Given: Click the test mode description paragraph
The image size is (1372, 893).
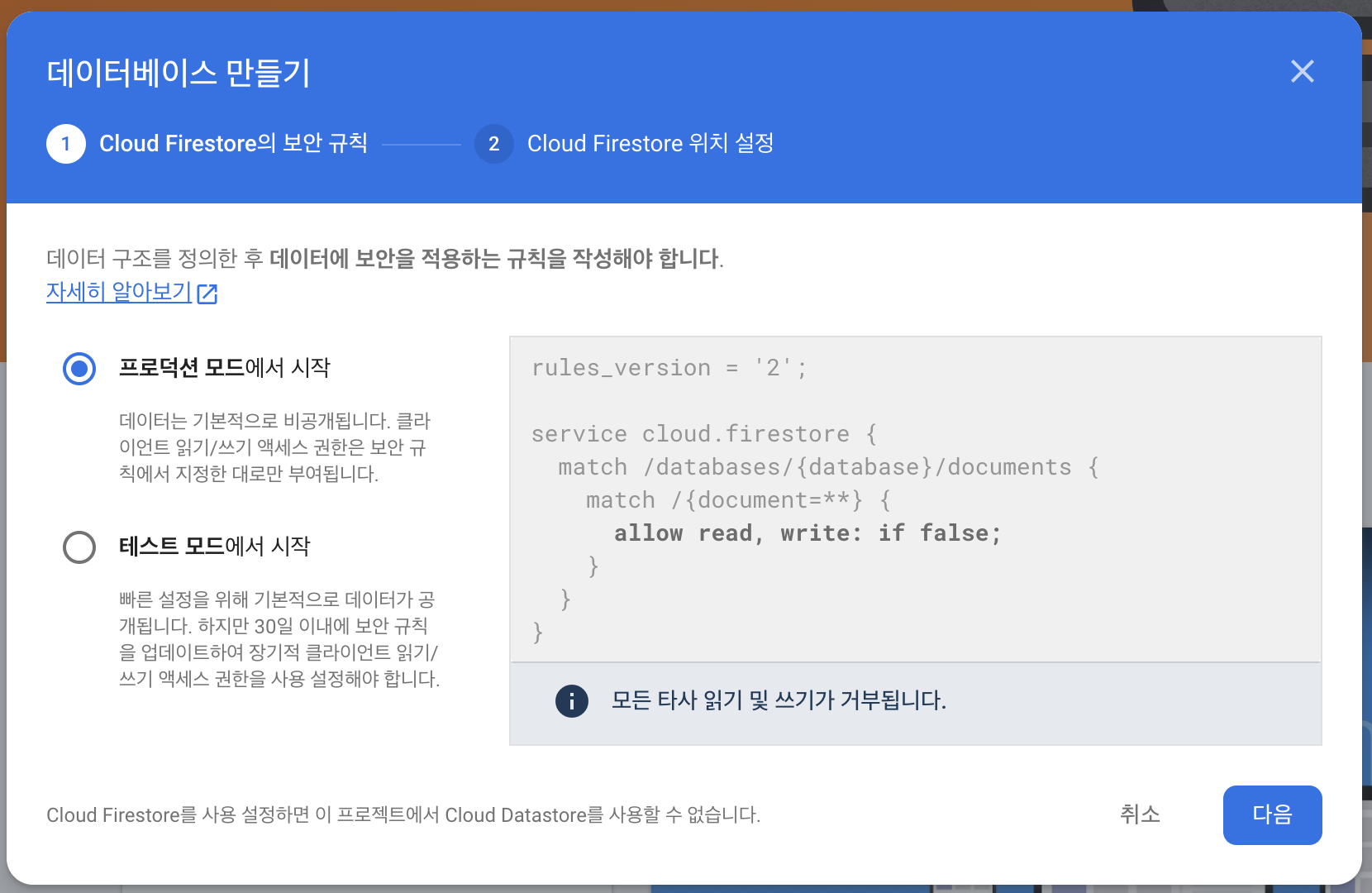Looking at the screenshot, I should 279,639.
